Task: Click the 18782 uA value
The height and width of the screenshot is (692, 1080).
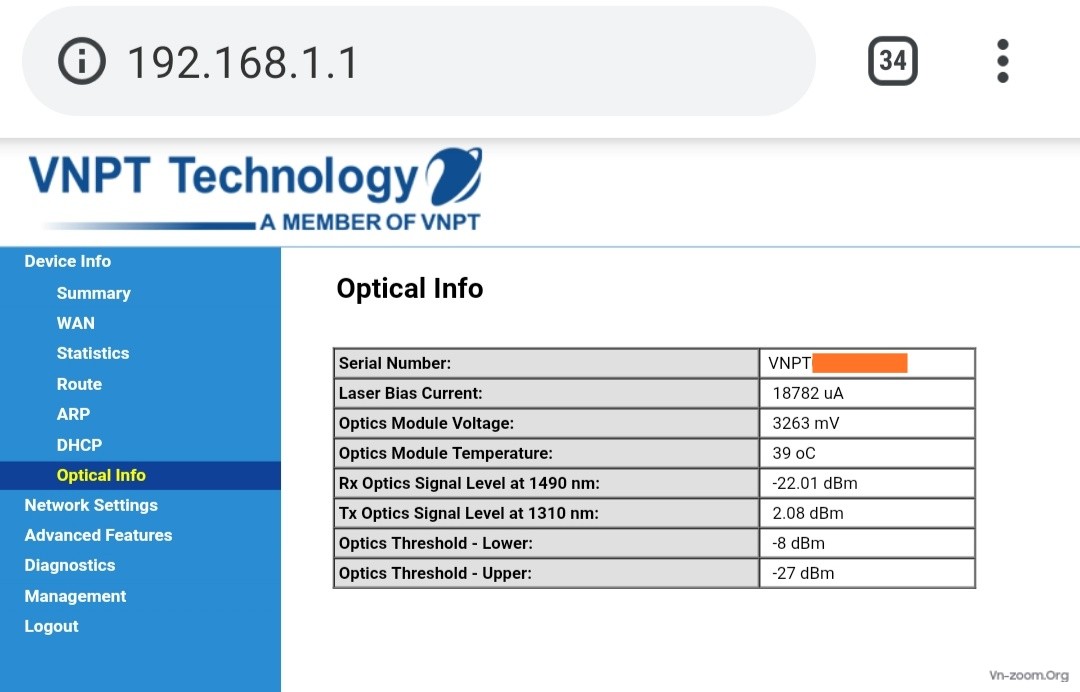Action: tap(867, 393)
